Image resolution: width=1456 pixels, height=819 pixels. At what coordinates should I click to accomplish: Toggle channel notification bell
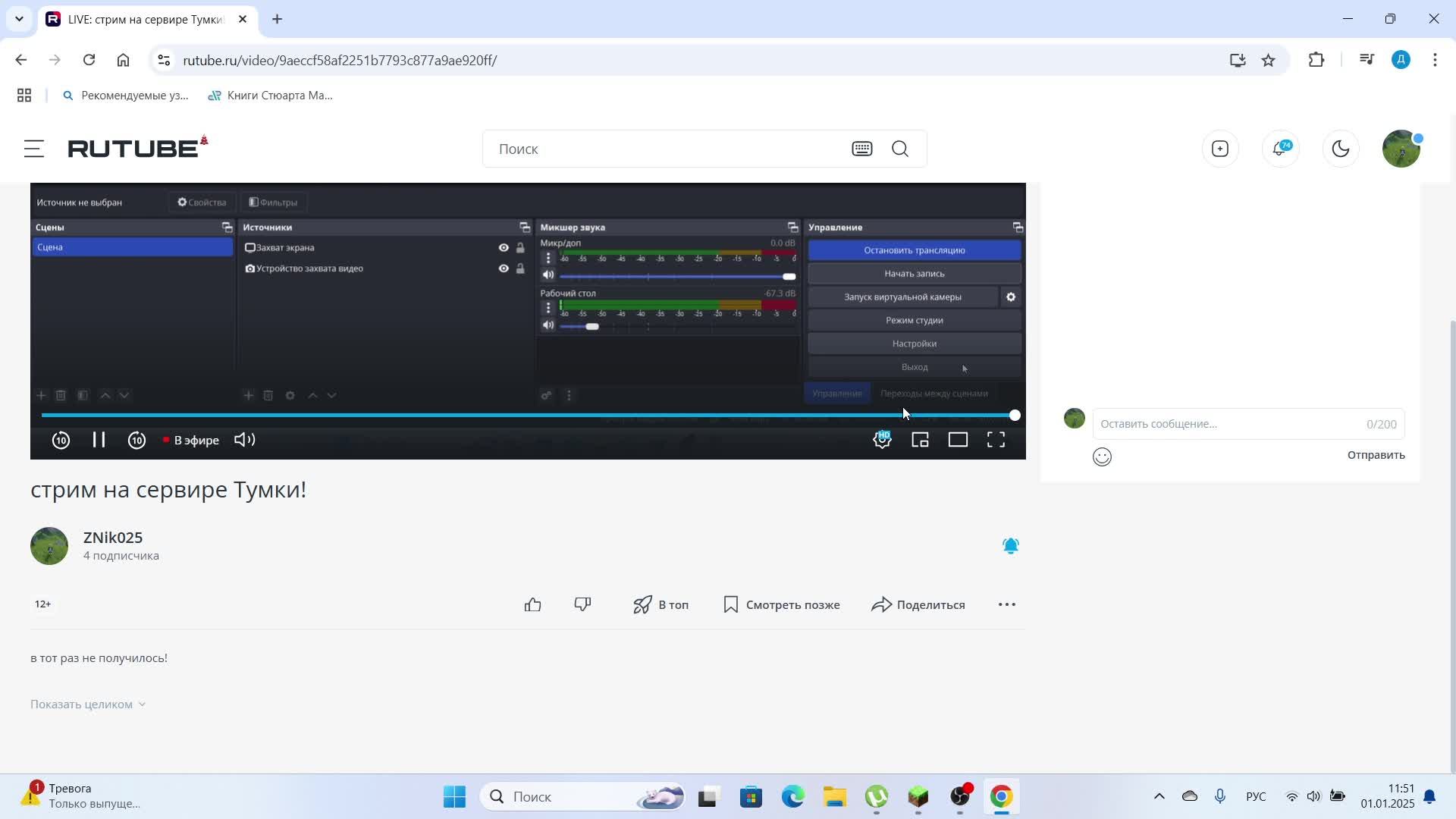(1010, 546)
